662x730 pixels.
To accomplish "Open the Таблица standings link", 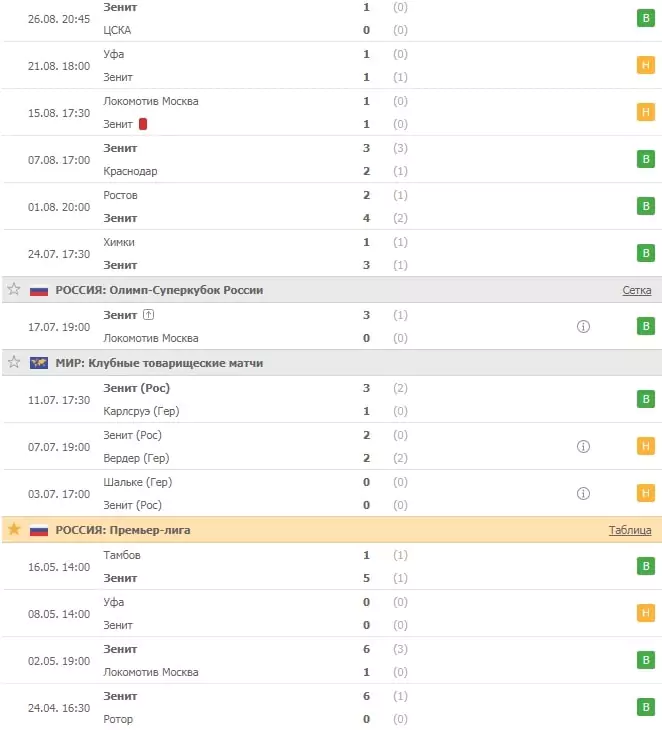I will [x=630, y=530].
